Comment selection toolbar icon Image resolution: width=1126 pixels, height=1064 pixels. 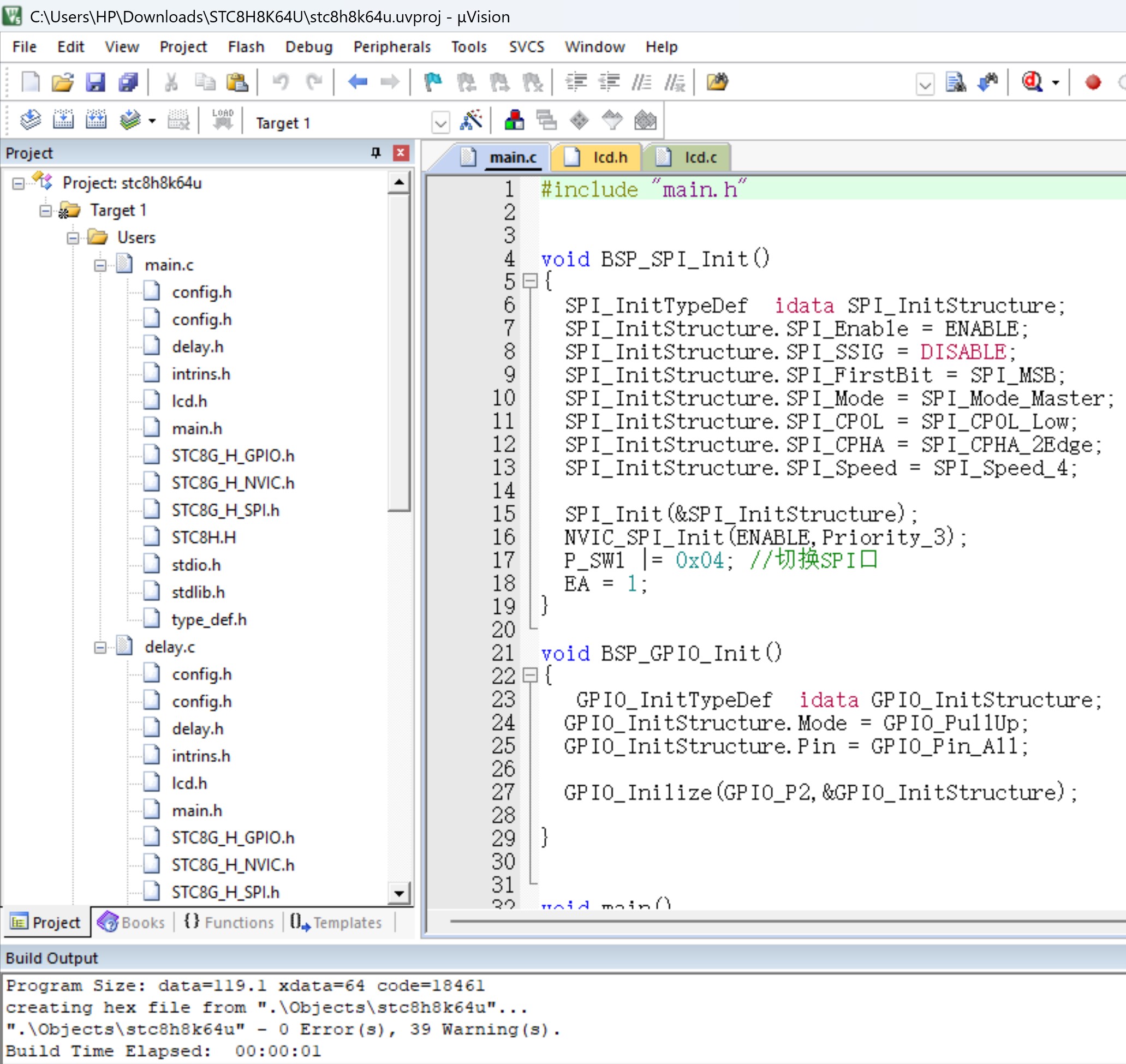[x=641, y=82]
